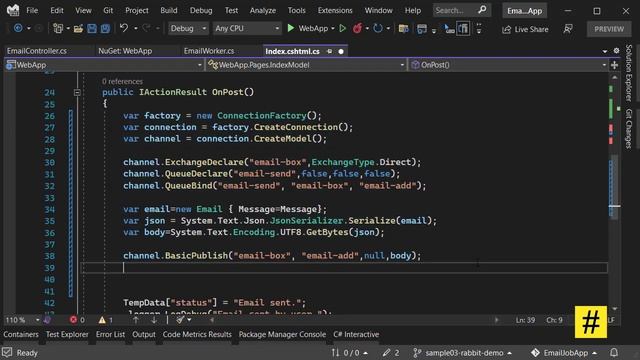Viewport: 640px width, 360px height.
Task: Open the Git menu
Action: [108, 11]
